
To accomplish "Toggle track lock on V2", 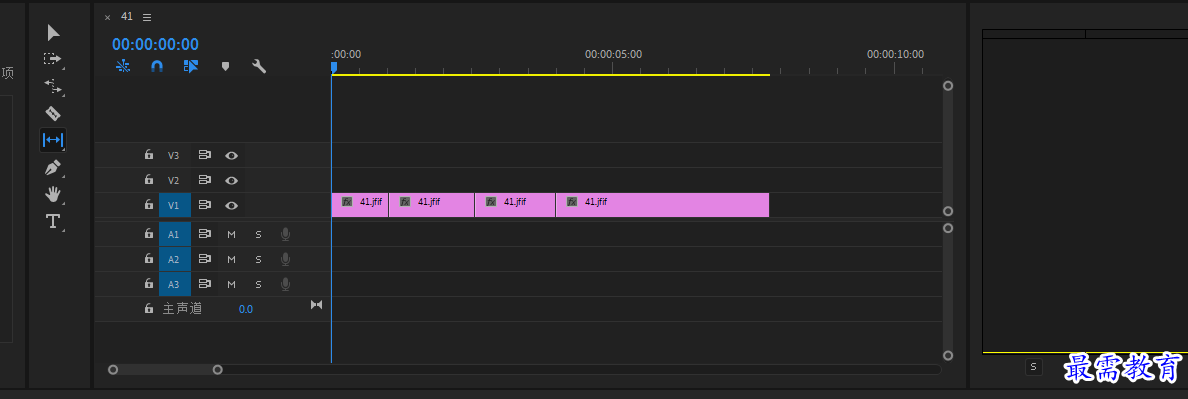I will (149, 179).
